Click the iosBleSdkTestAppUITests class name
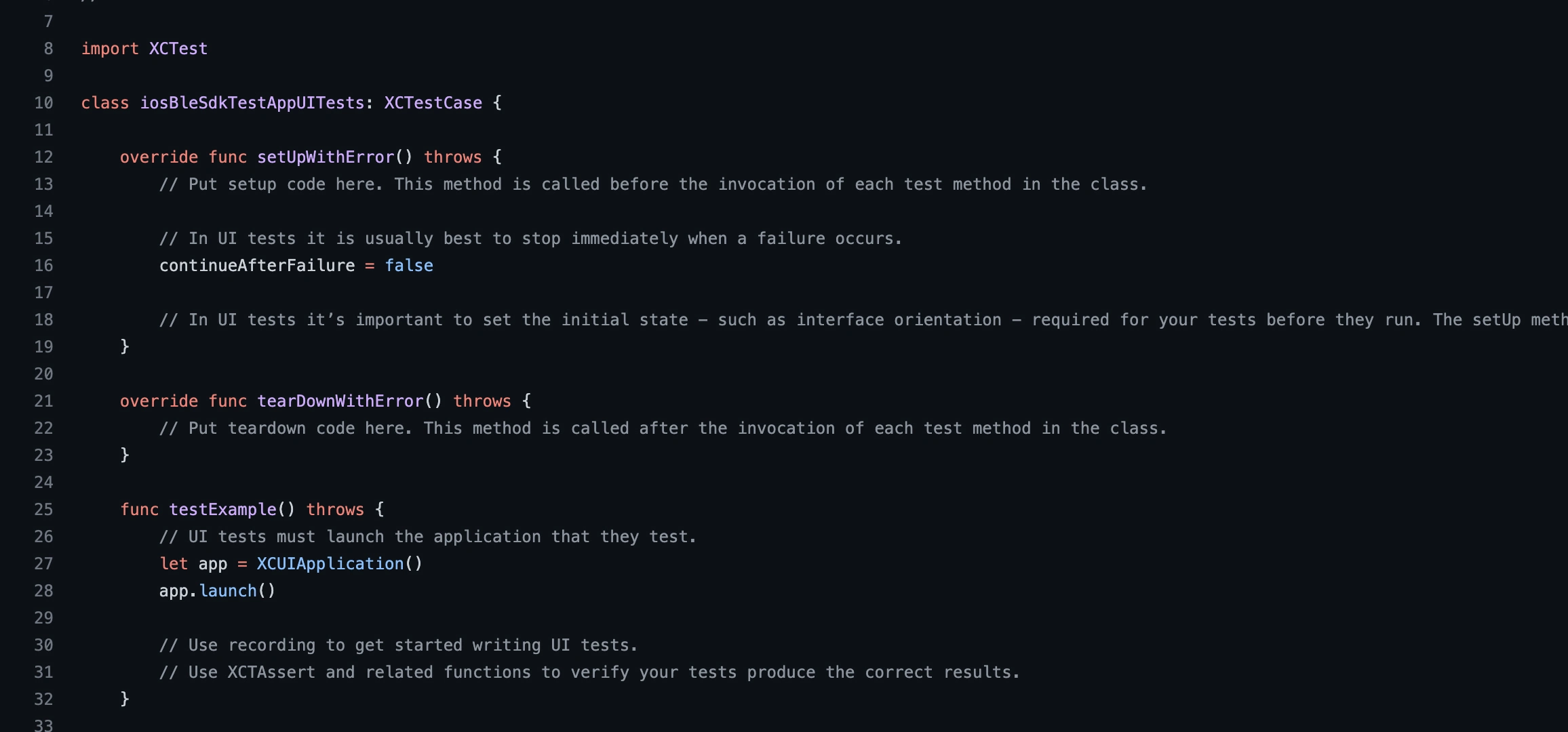 [252, 103]
